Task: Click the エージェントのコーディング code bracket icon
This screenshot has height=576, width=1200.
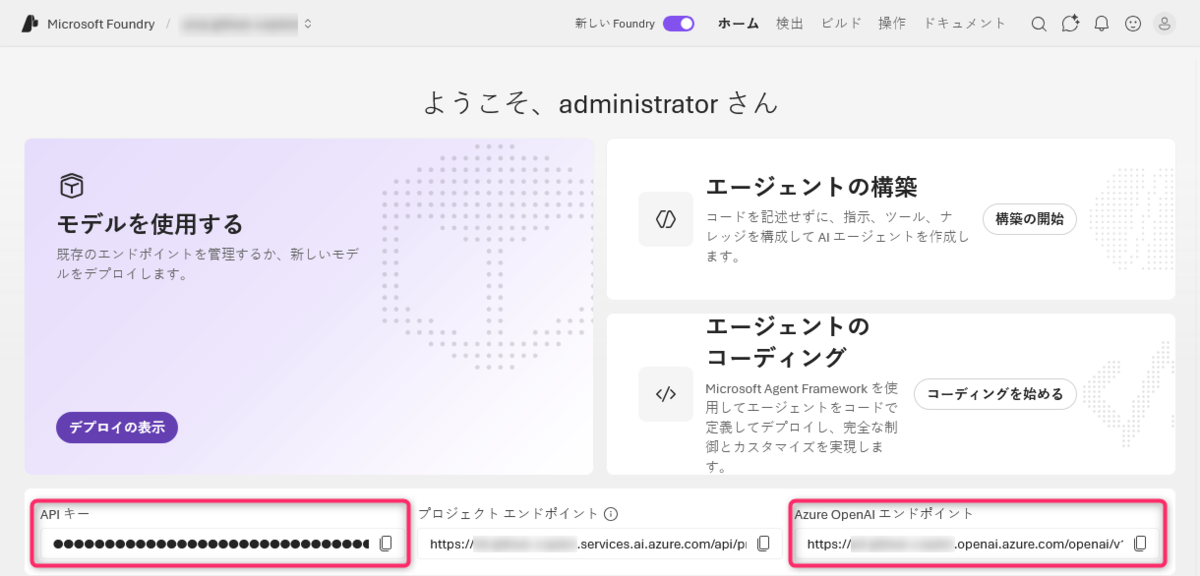Action: tap(666, 394)
